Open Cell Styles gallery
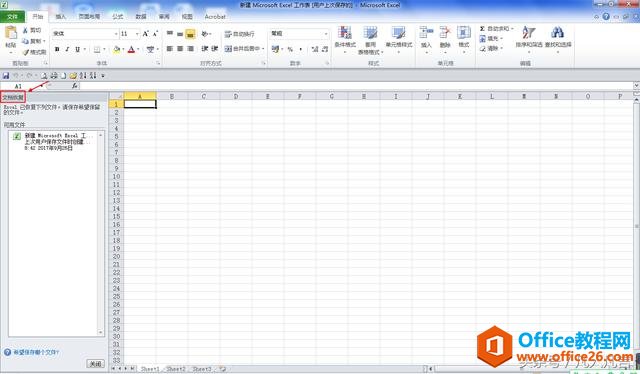 399,40
